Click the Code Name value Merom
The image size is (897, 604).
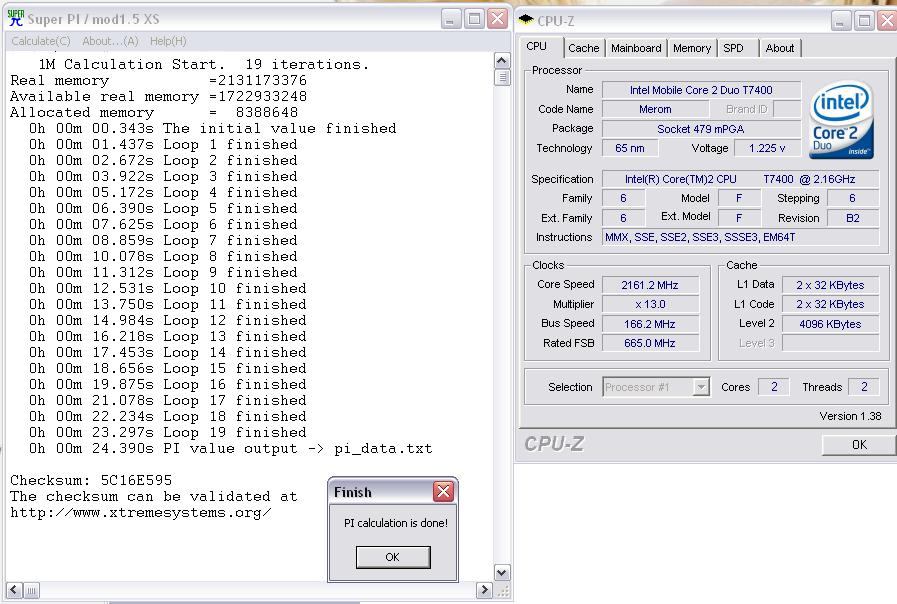655,109
